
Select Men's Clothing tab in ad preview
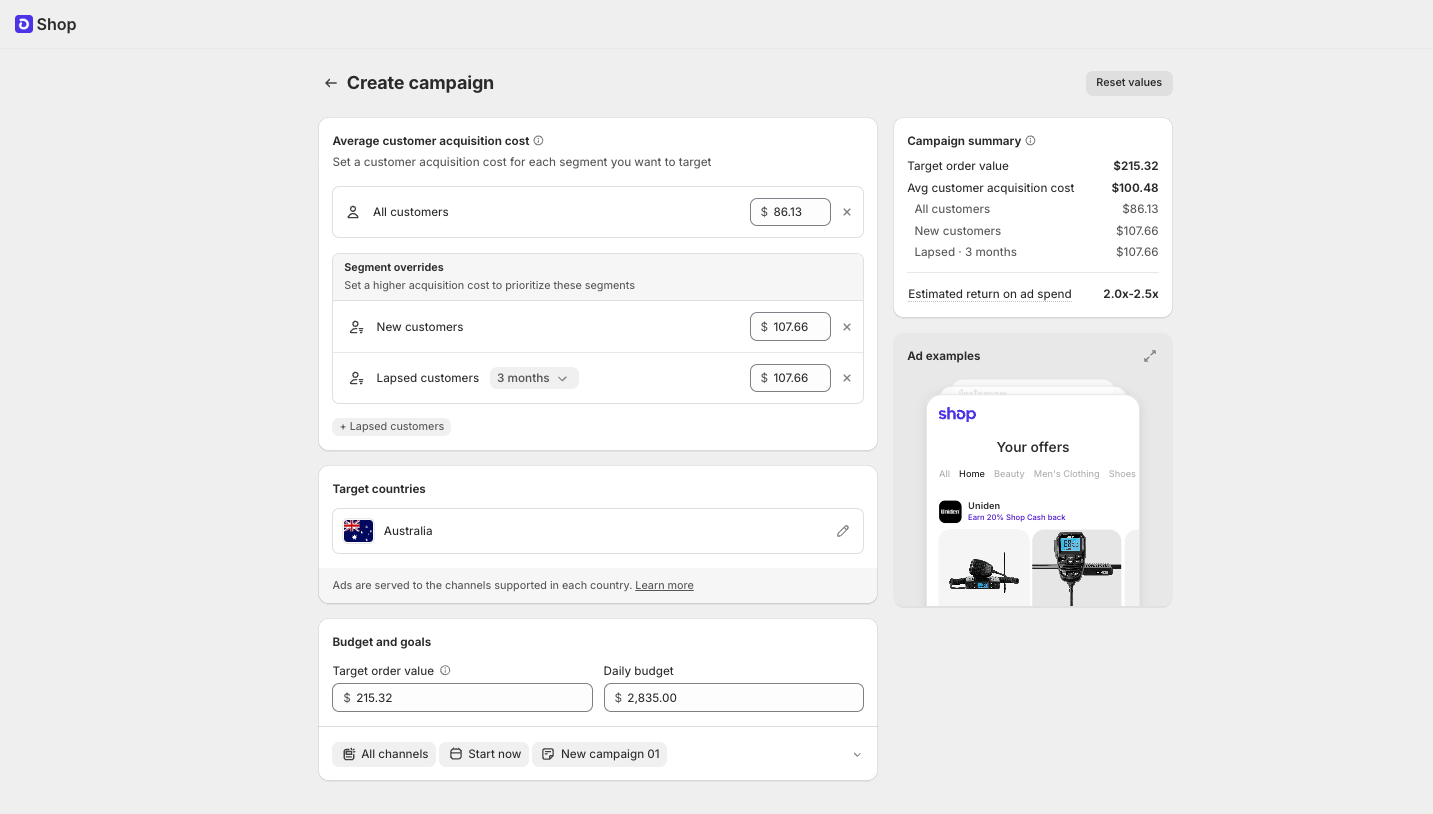(1066, 474)
